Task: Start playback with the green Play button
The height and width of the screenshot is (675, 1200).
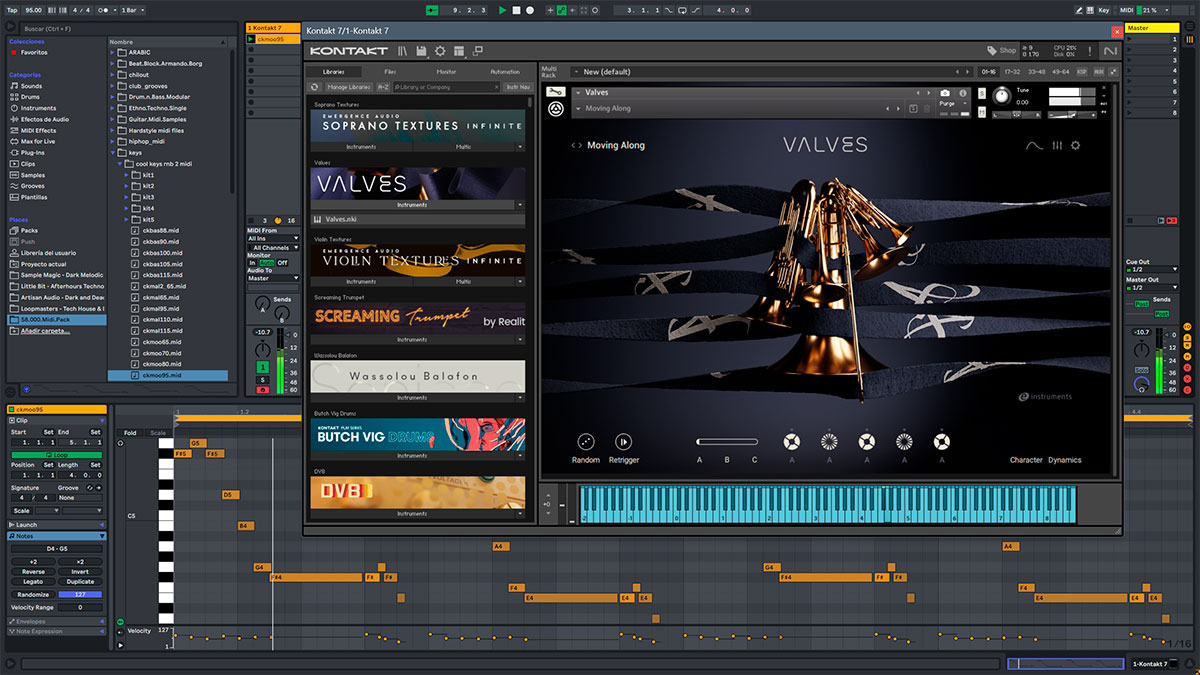Action: (x=502, y=10)
